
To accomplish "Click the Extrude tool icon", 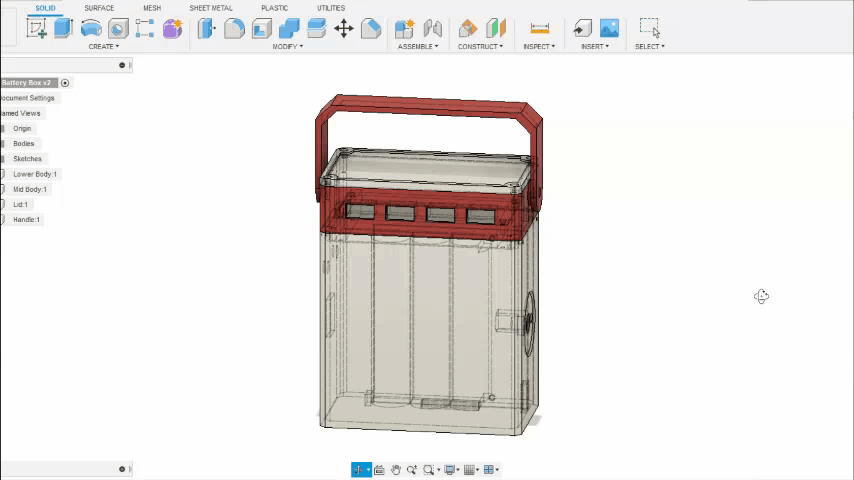I will 63,28.
